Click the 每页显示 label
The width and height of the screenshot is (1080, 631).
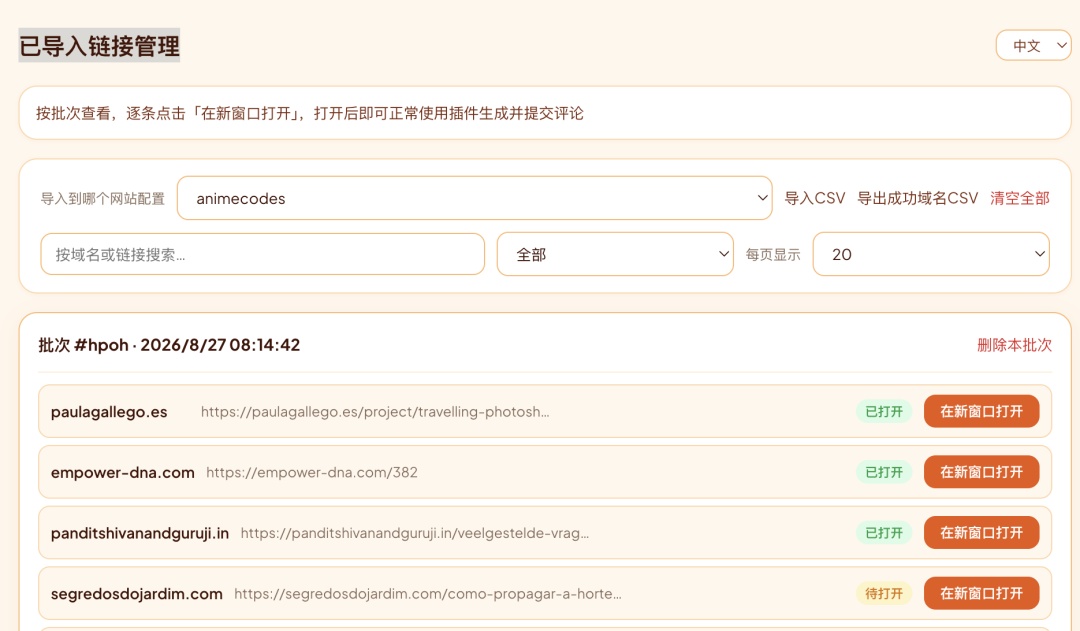[x=773, y=255]
